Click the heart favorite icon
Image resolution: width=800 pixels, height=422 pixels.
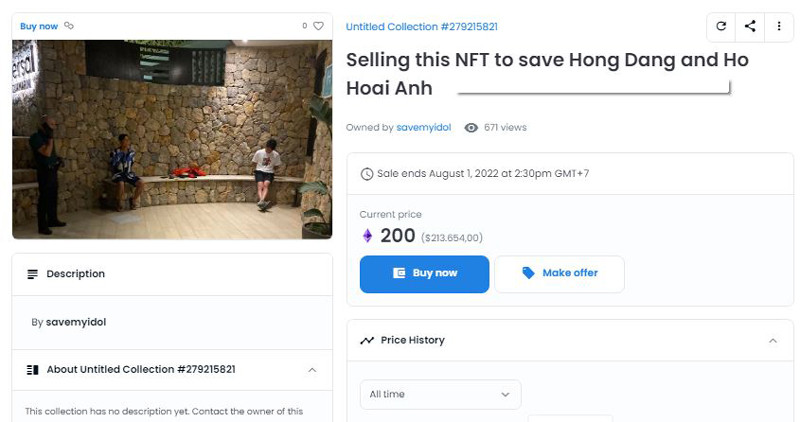pos(319,26)
